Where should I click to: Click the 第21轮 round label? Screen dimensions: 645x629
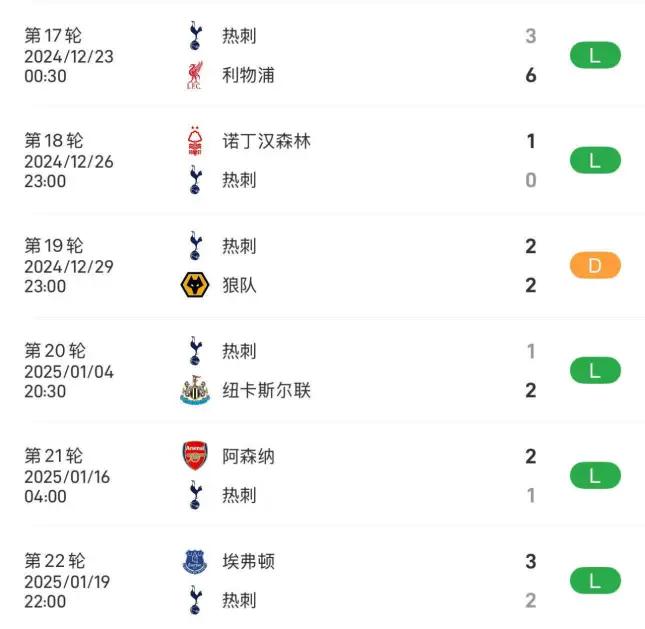(54, 456)
